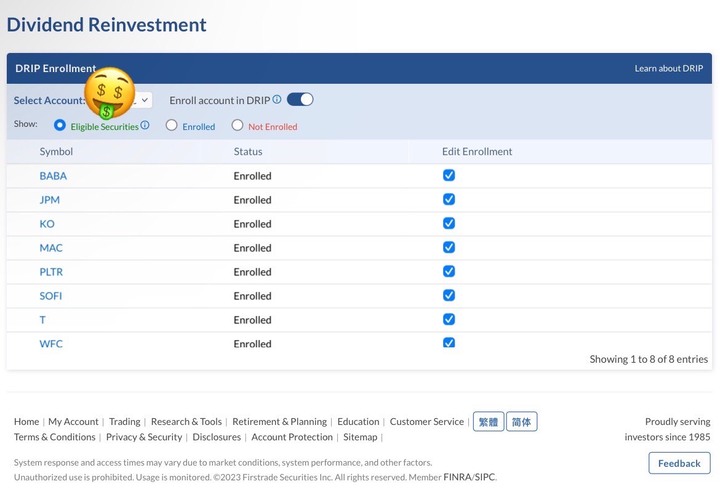
Task: Open Privacy & Security link
Action: (144, 437)
